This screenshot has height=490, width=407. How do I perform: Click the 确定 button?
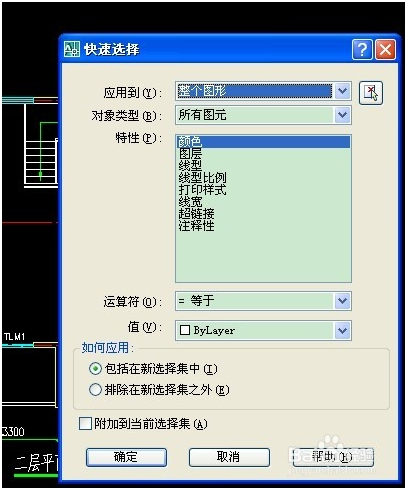point(126,457)
